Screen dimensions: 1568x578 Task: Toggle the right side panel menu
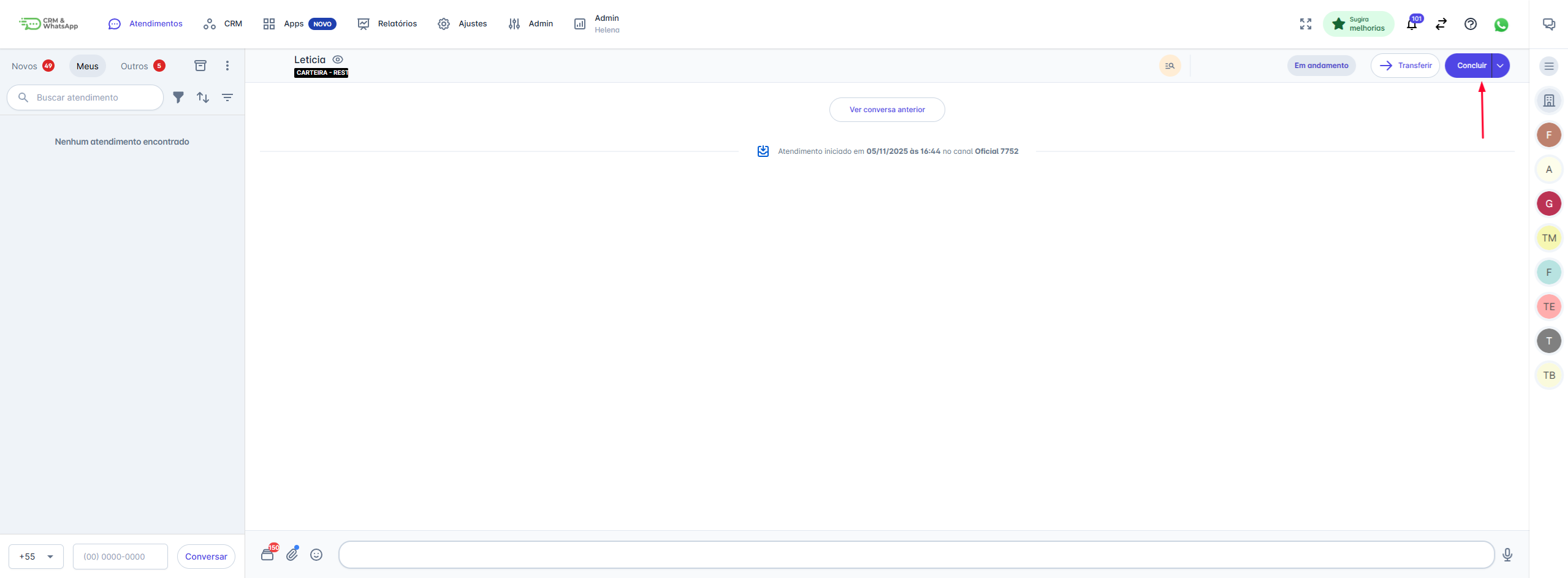pyautogui.click(x=1549, y=66)
